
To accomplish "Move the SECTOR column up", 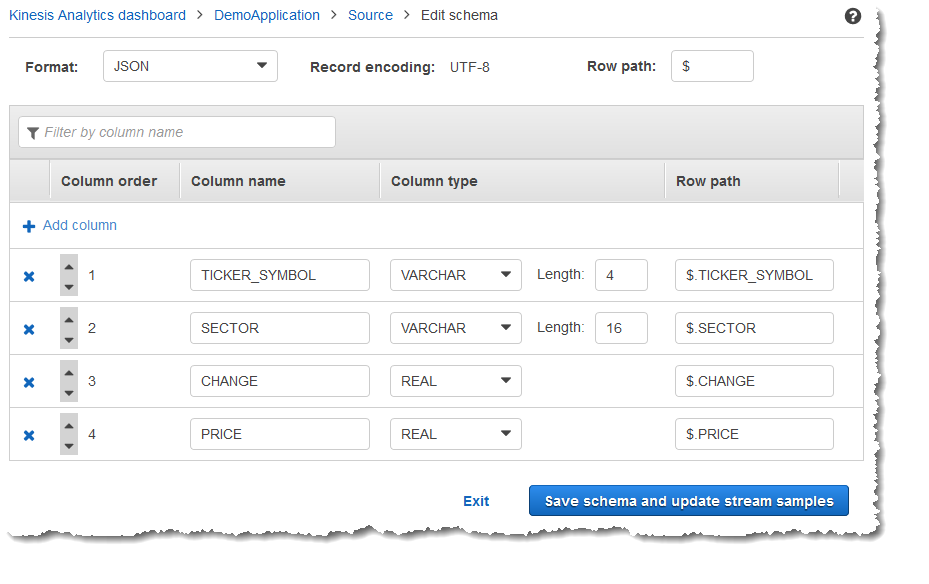I will [x=68, y=318].
